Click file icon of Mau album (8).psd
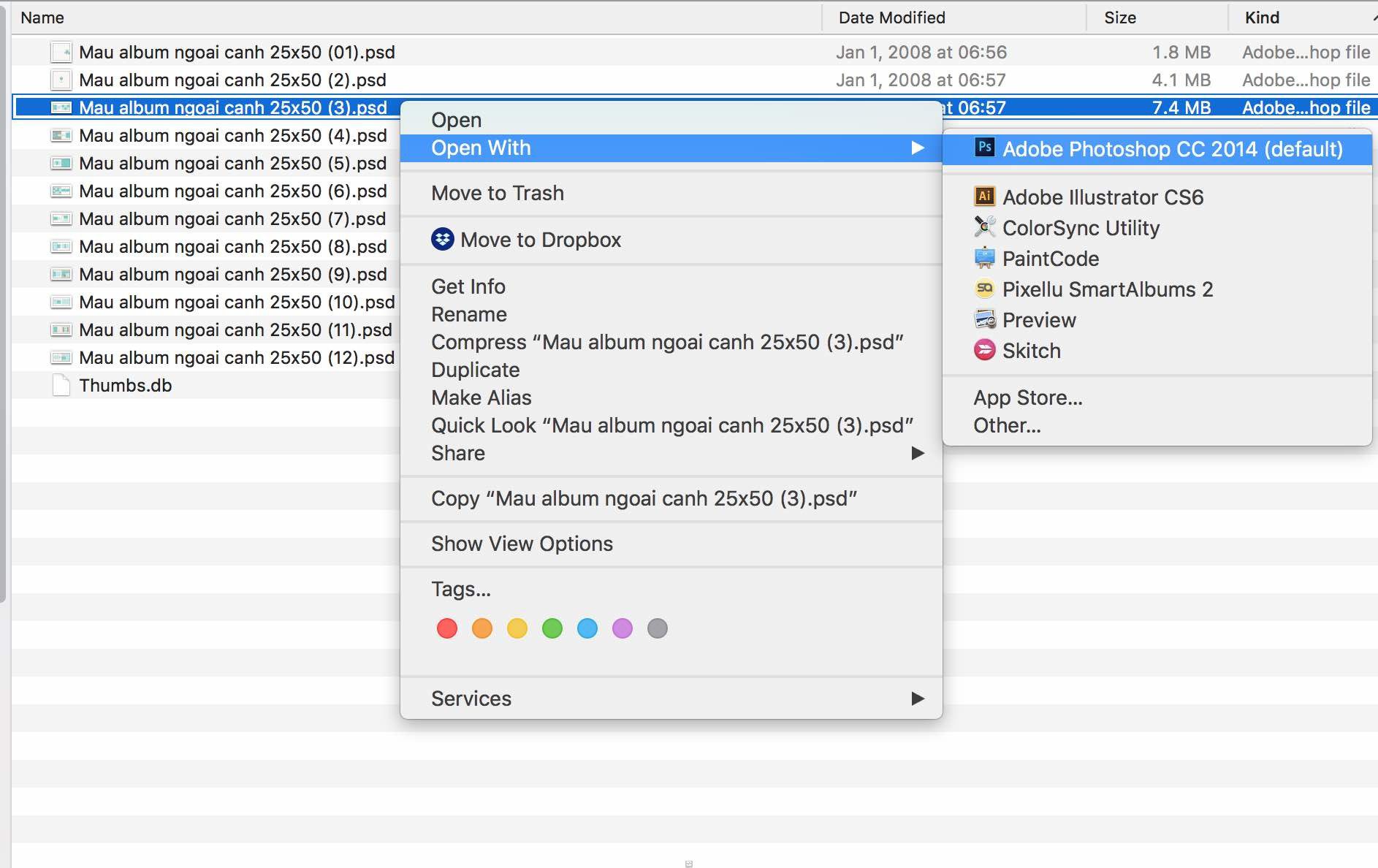This screenshot has width=1378, height=868. pos(61,246)
